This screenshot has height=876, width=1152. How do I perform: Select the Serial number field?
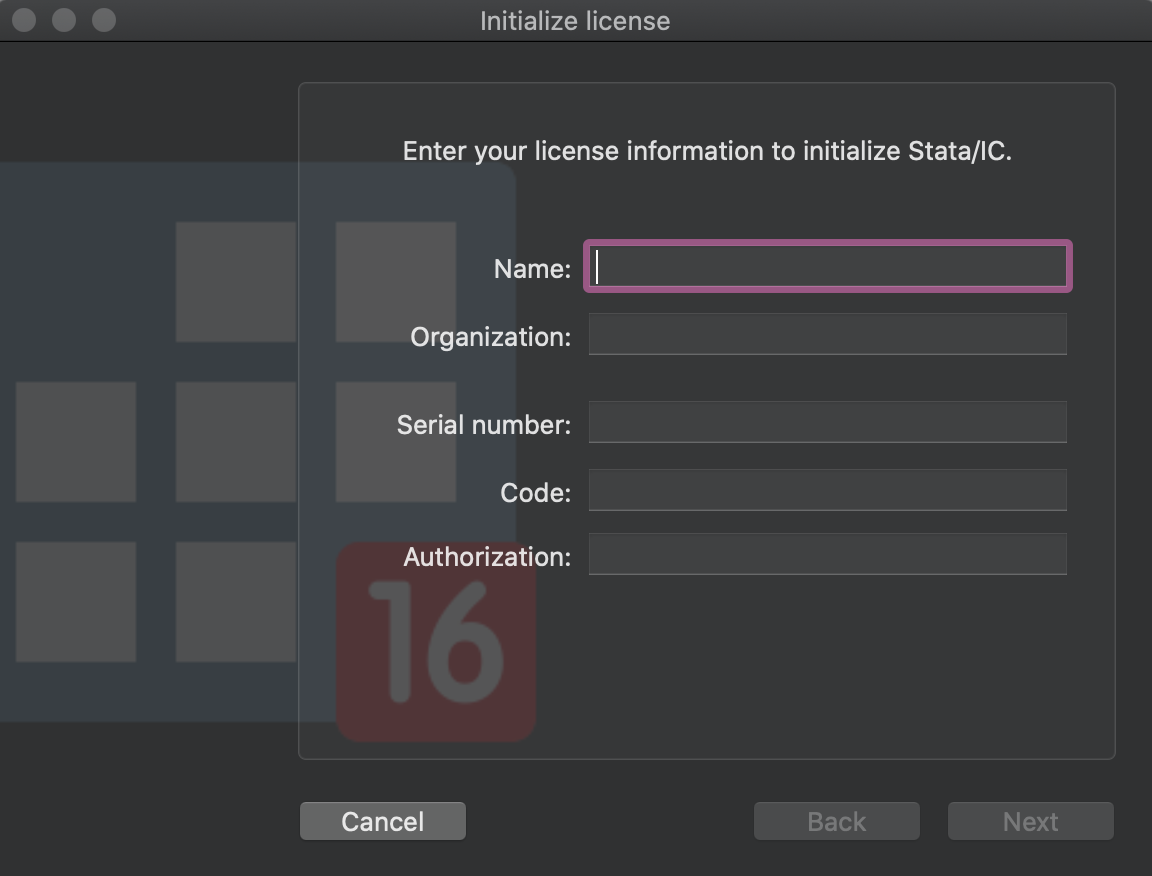point(827,422)
